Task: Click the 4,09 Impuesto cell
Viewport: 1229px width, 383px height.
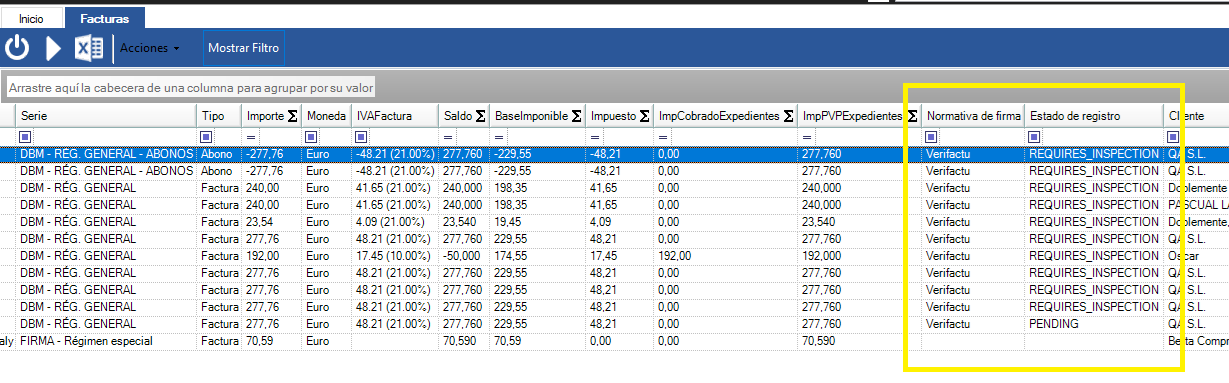Action: pos(619,222)
